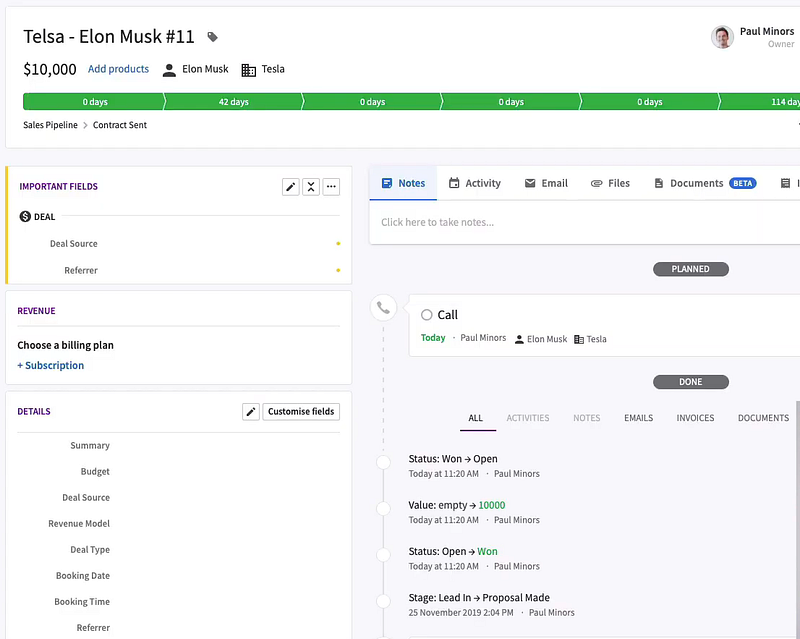Switch to the Activity tab
800x639 pixels.
tap(474, 183)
